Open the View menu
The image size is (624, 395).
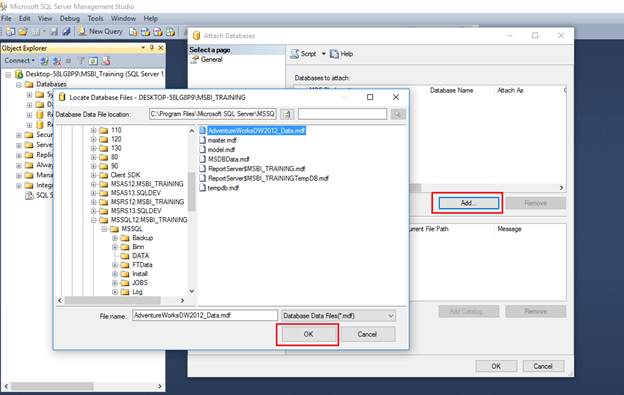coord(45,18)
